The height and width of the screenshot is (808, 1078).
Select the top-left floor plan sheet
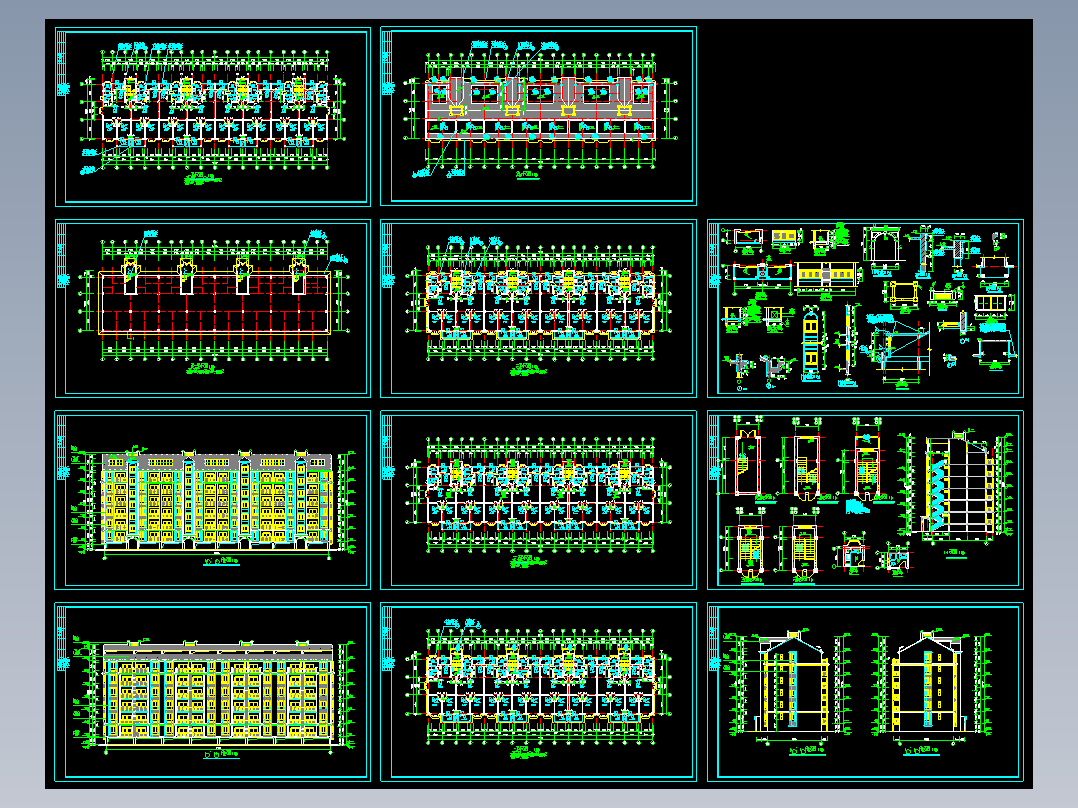[212, 116]
